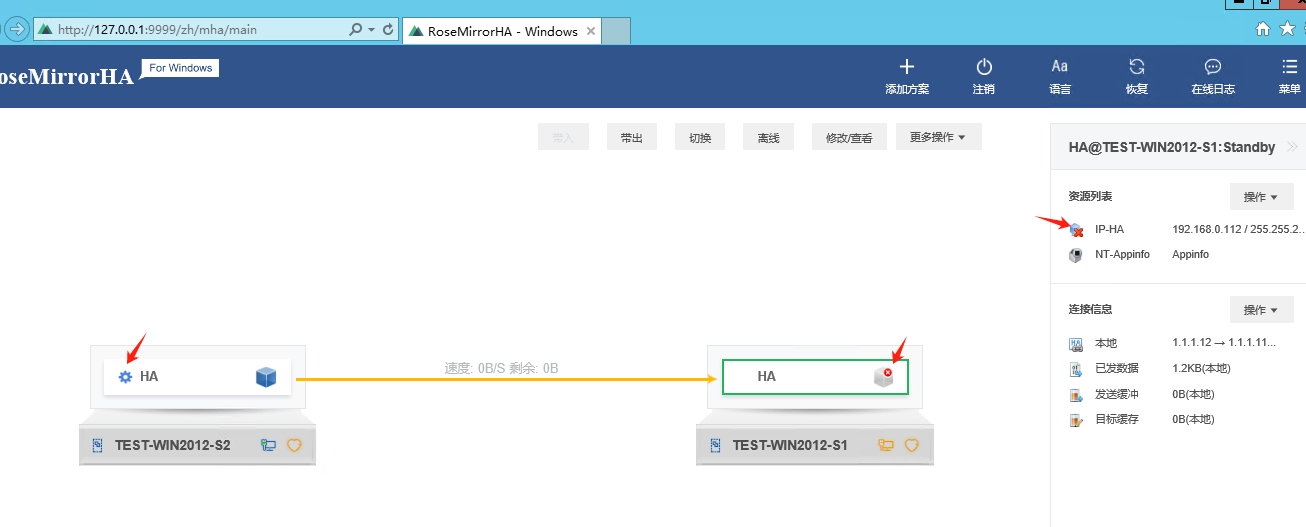1306x527 pixels.
Task: Click the network monitor icon on TEST-WIN2012-S1
Action: pos(885,445)
